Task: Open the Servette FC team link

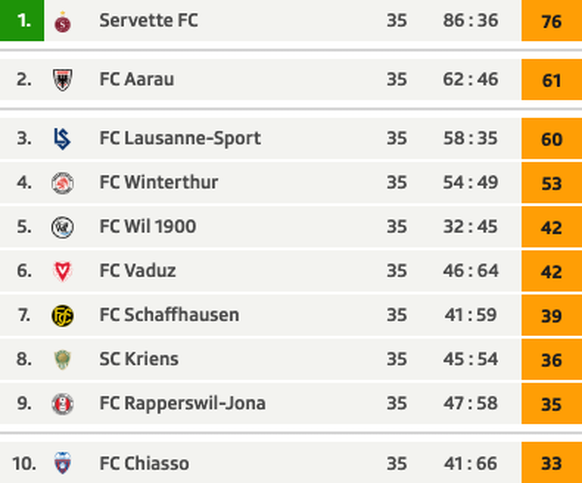Action: coord(148,20)
